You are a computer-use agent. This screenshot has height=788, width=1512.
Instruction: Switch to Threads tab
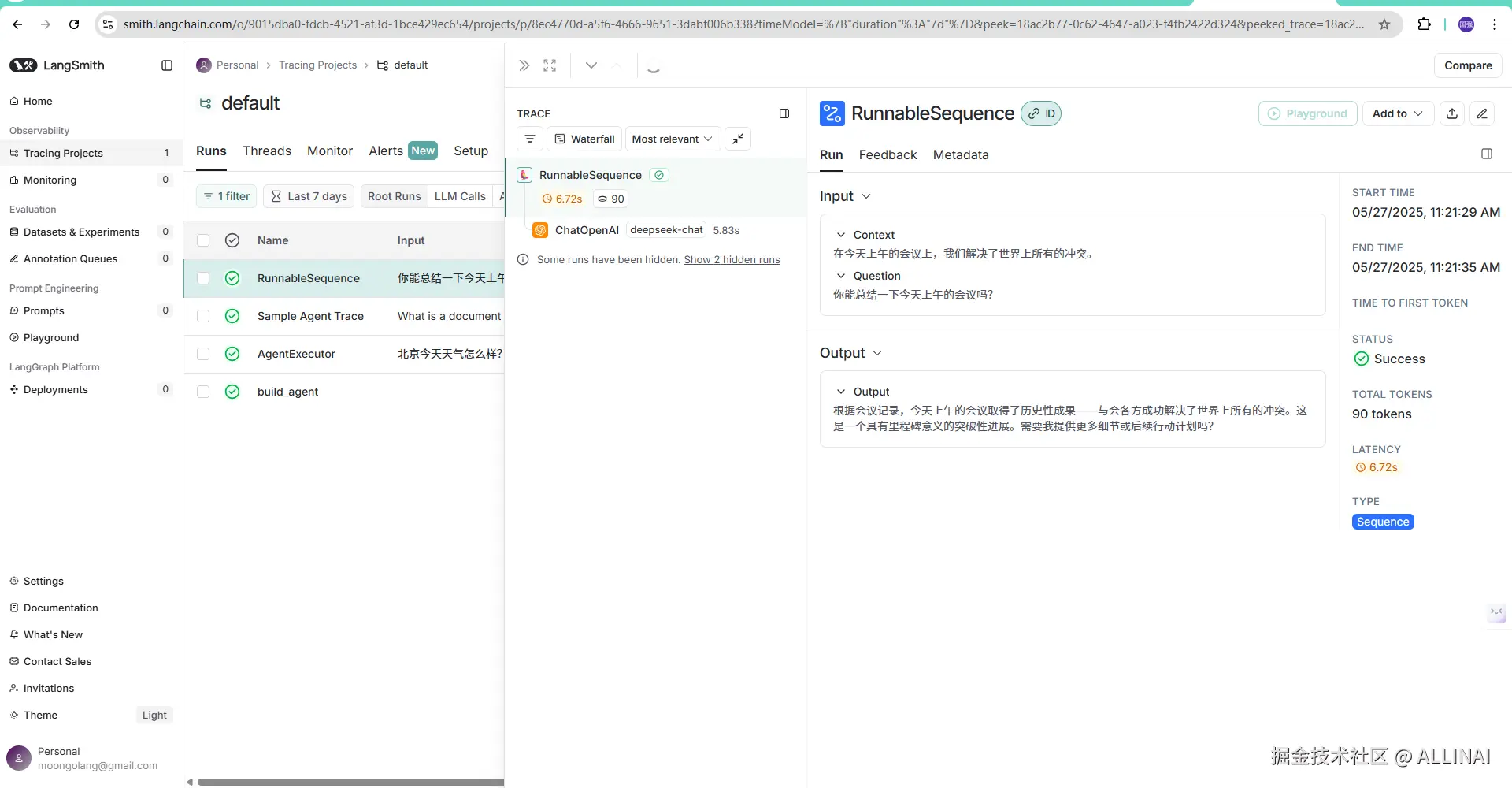pos(267,151)
